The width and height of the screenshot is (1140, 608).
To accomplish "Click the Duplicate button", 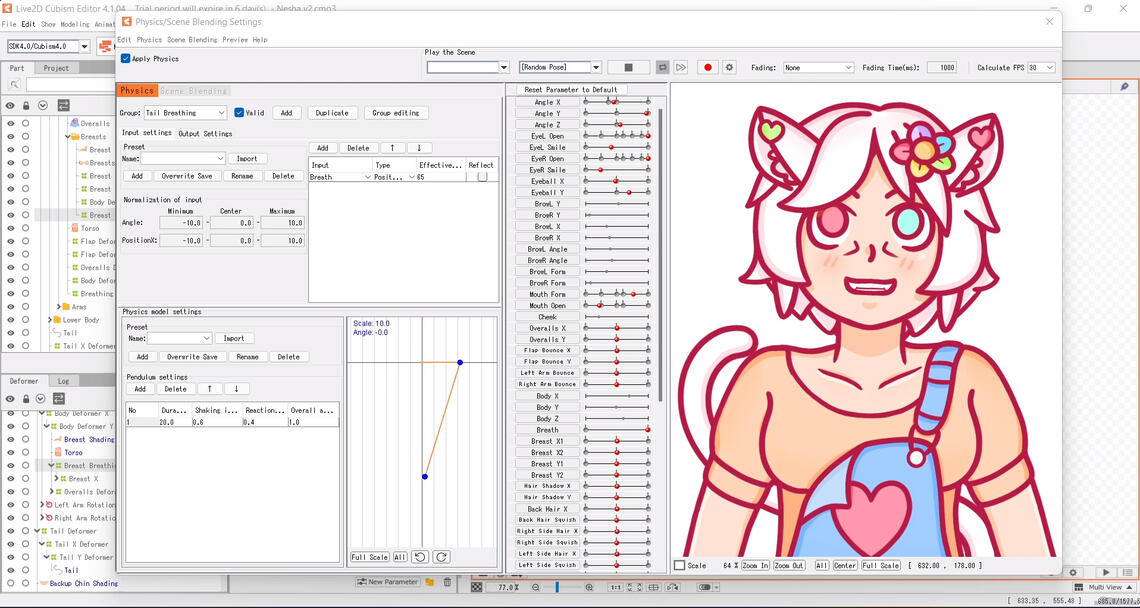I will pyautogui.click(x=332, y=113).
